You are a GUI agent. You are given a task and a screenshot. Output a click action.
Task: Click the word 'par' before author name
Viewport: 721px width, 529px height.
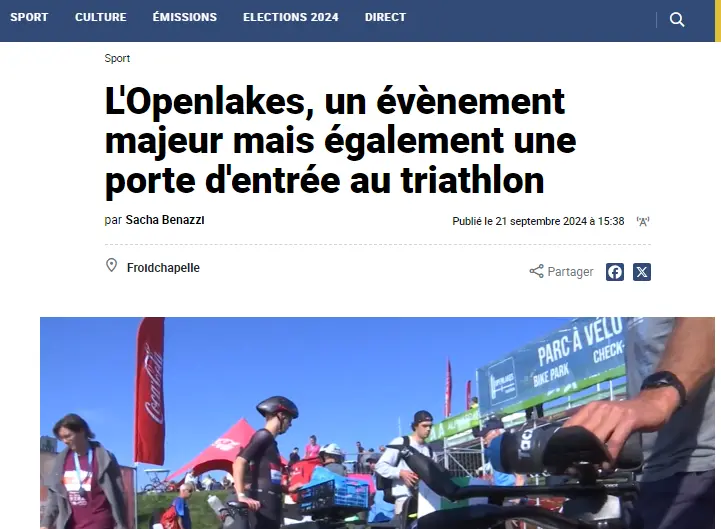click(113, 220)
